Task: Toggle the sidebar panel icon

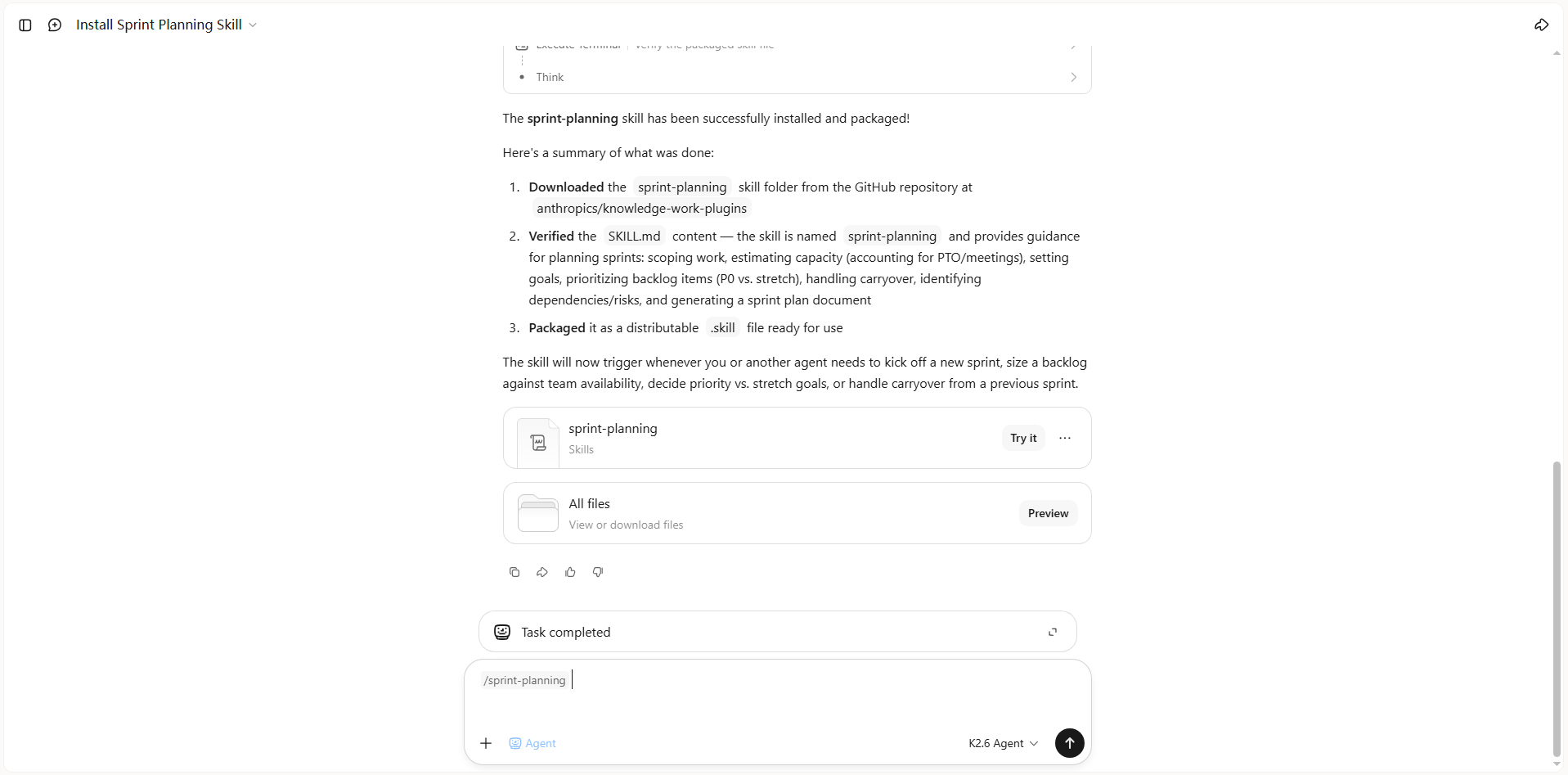Action: tap(25, 25)
